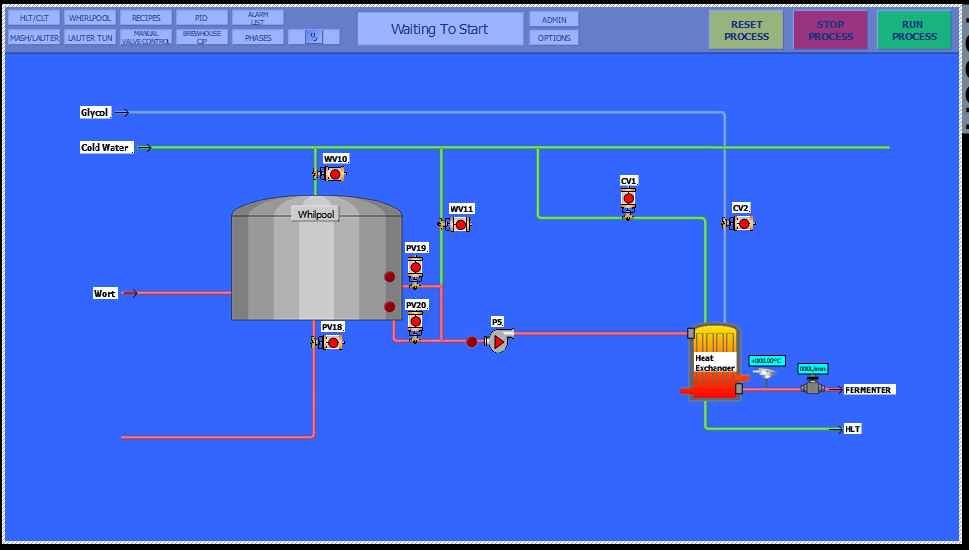Click the Heat Exchanger unit
969x550 pixels.
714,362
